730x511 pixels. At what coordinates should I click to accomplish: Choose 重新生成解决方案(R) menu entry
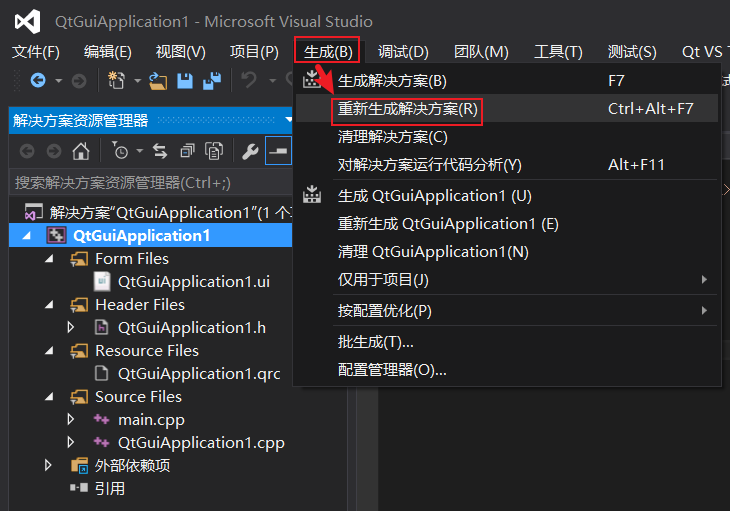click(507, 109)
